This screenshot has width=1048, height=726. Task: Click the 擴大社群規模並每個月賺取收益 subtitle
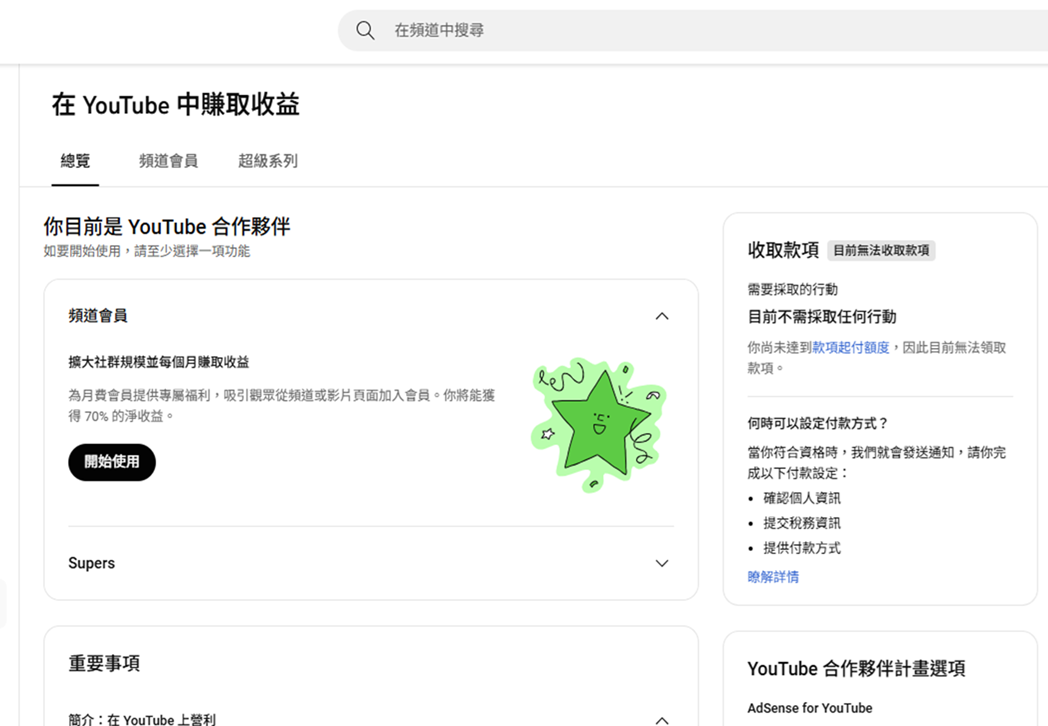coord(158,362)
